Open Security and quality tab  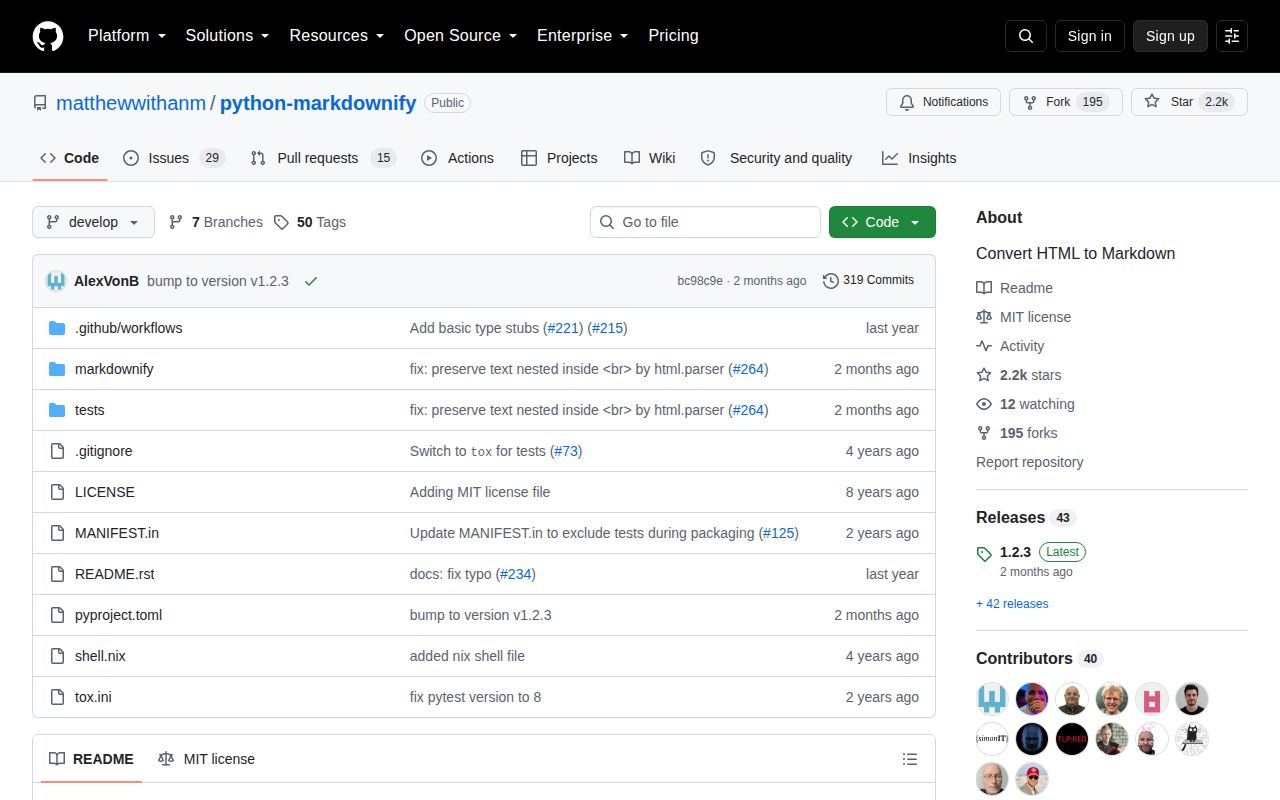coord(777,158)
